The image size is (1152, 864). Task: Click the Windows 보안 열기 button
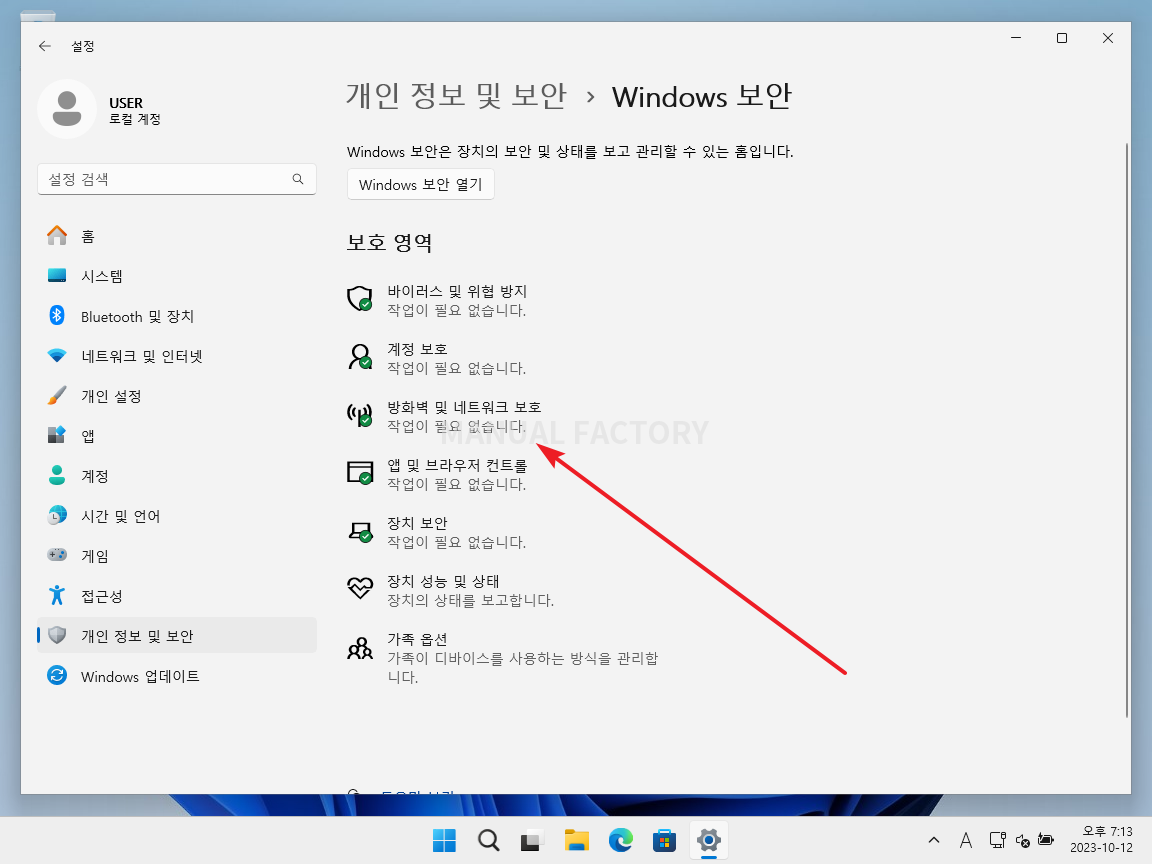tap(420, 184)
